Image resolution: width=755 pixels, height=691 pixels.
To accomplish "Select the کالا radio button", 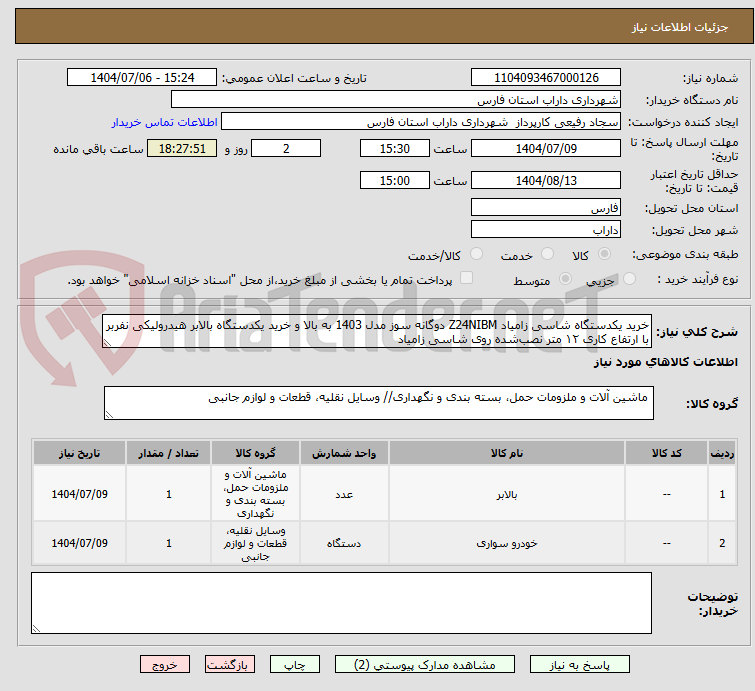I will [604, 254].
